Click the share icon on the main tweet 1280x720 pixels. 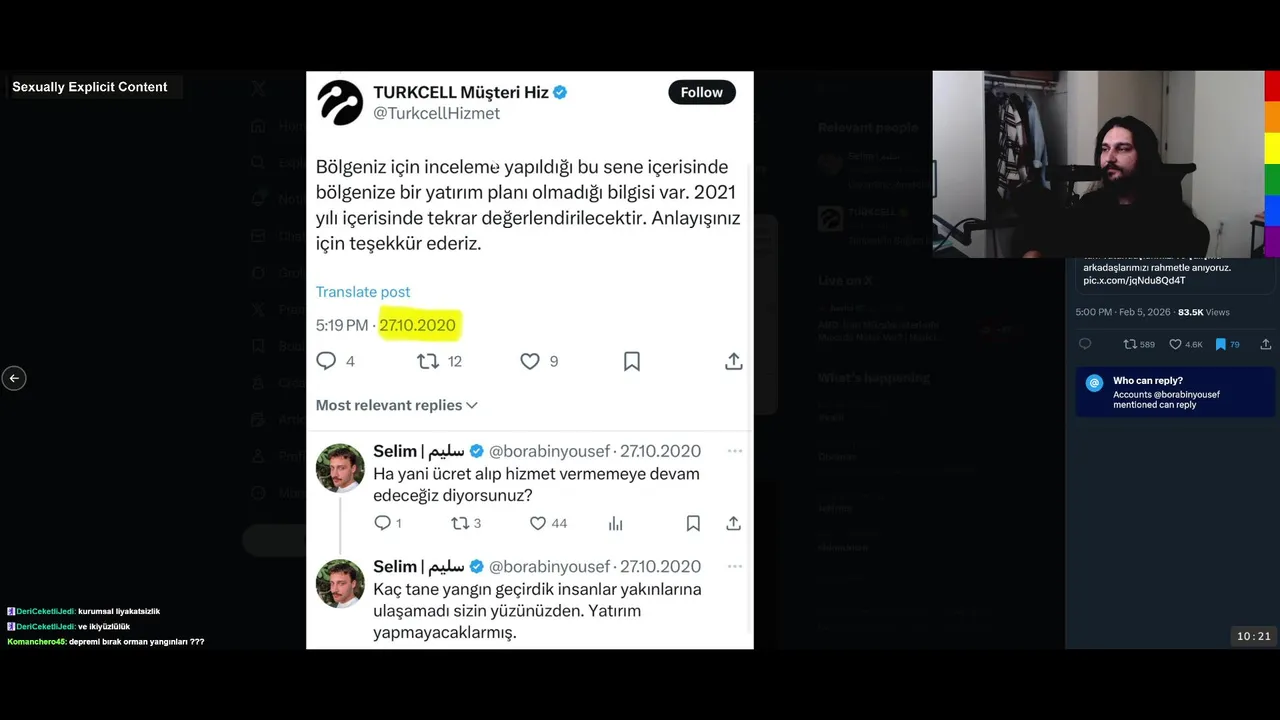pyautogui.click(x=734, y=361)
